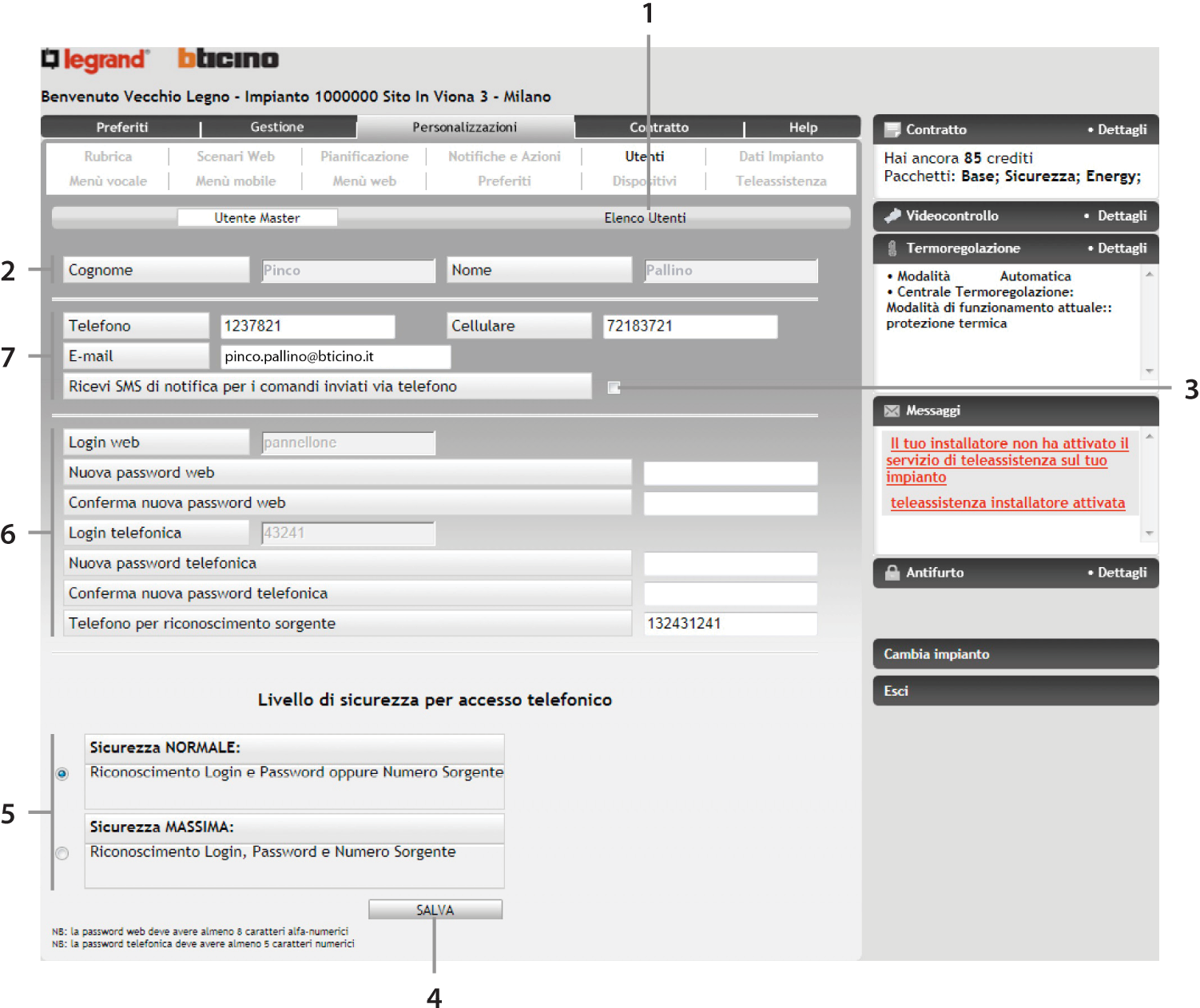Click the Termoregolazione thermometer icon
This screenshot has width=1200, height=1008.
(892, 248)
